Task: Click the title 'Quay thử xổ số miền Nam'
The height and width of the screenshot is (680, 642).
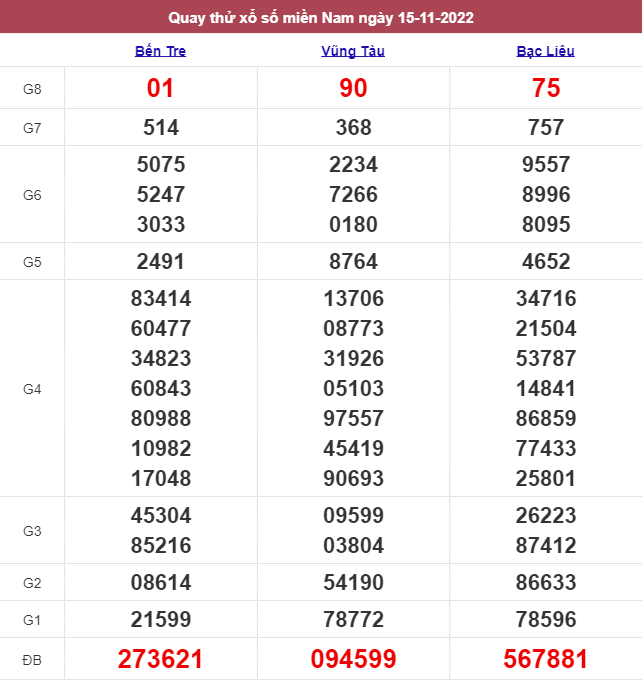Action: coord(321,17)
